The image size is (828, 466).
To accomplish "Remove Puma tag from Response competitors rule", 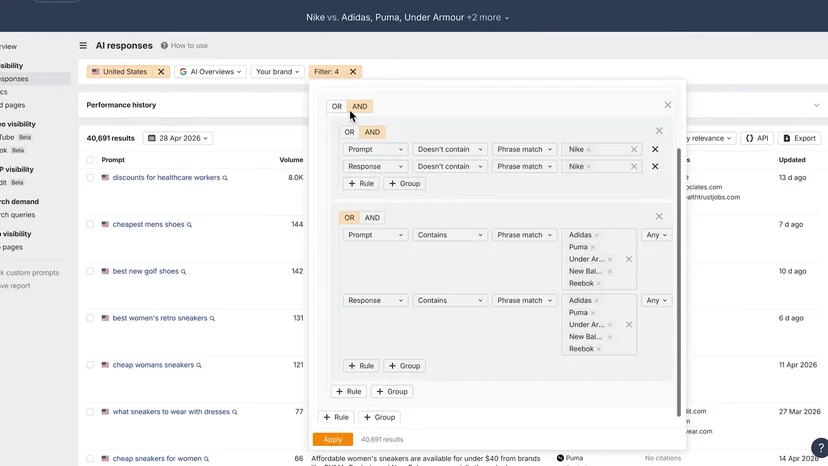I will pos(592,313).
